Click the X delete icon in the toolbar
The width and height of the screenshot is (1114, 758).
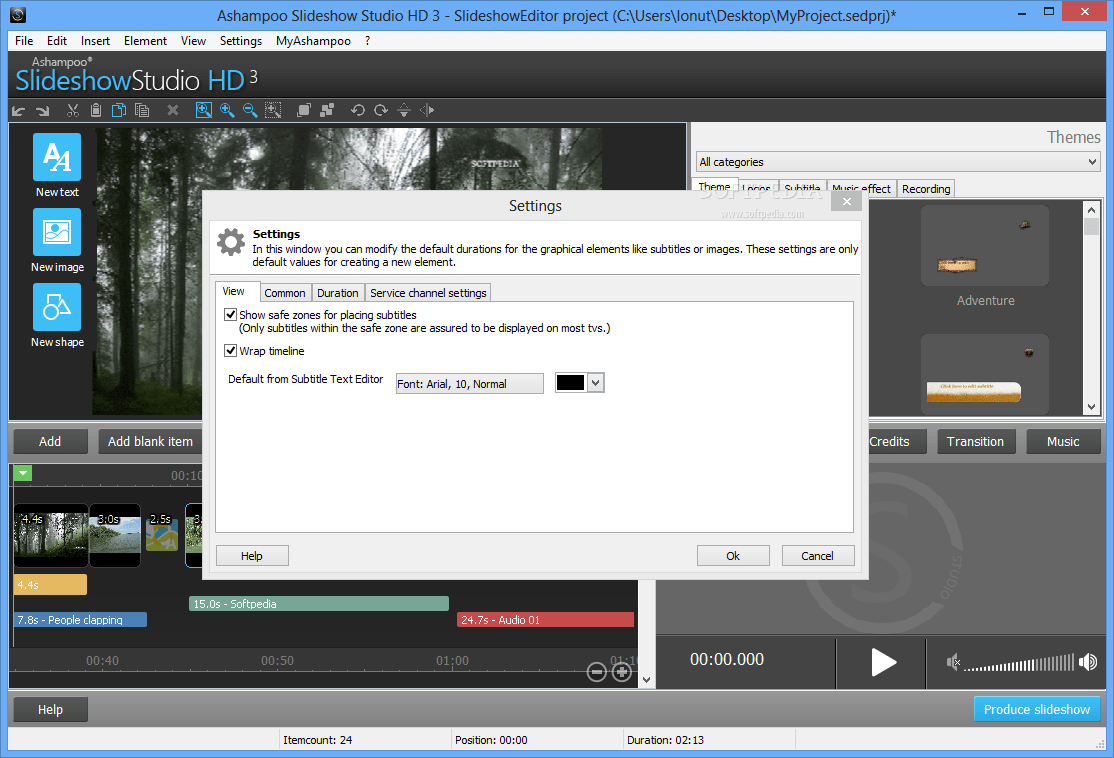(x=173, y=110)
